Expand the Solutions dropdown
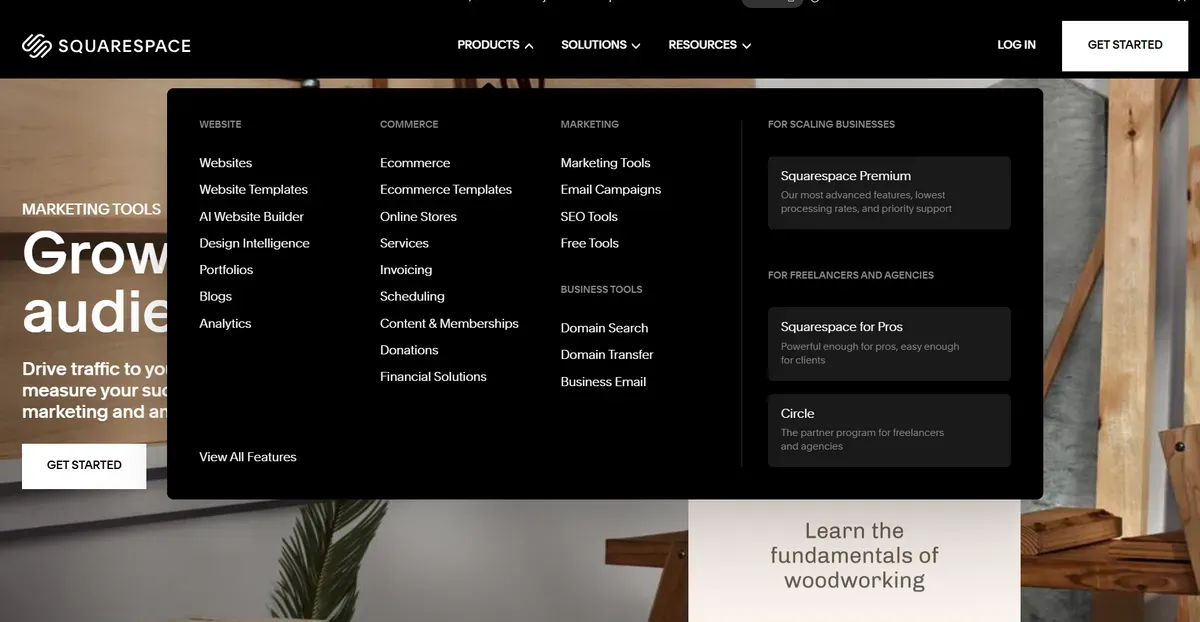1200x622 pixels. [x=601, y=45]
